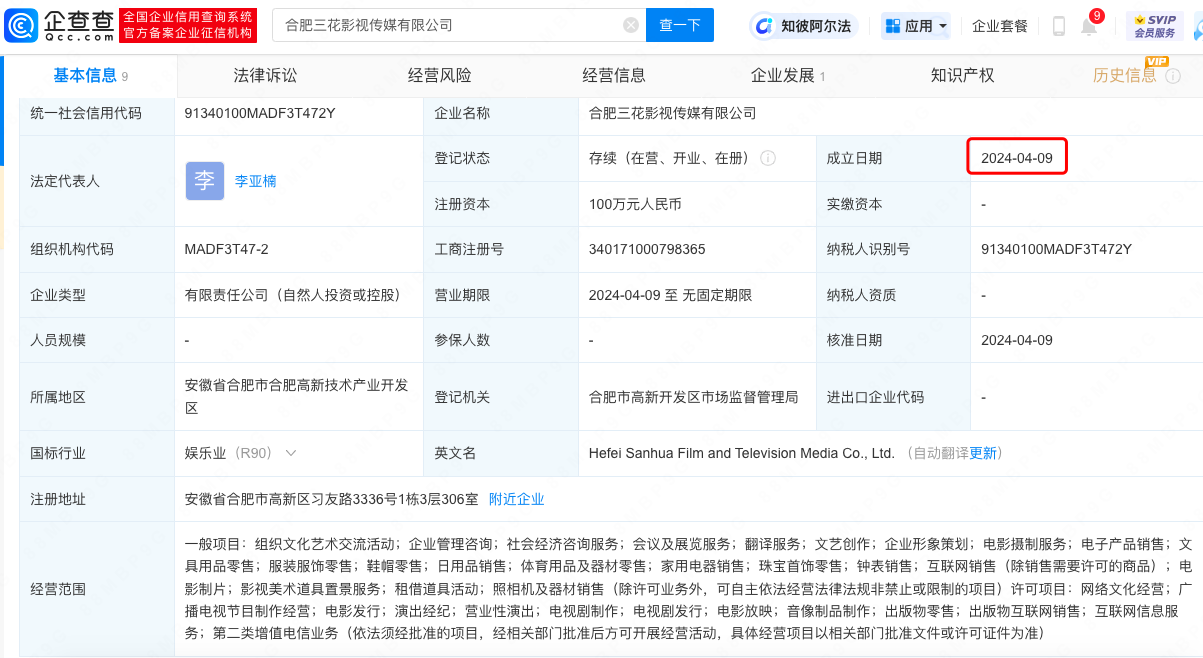Click the 李 avatar of legal representative
Viewport: 1203px width, 658px height.
(x=204, y=181)
